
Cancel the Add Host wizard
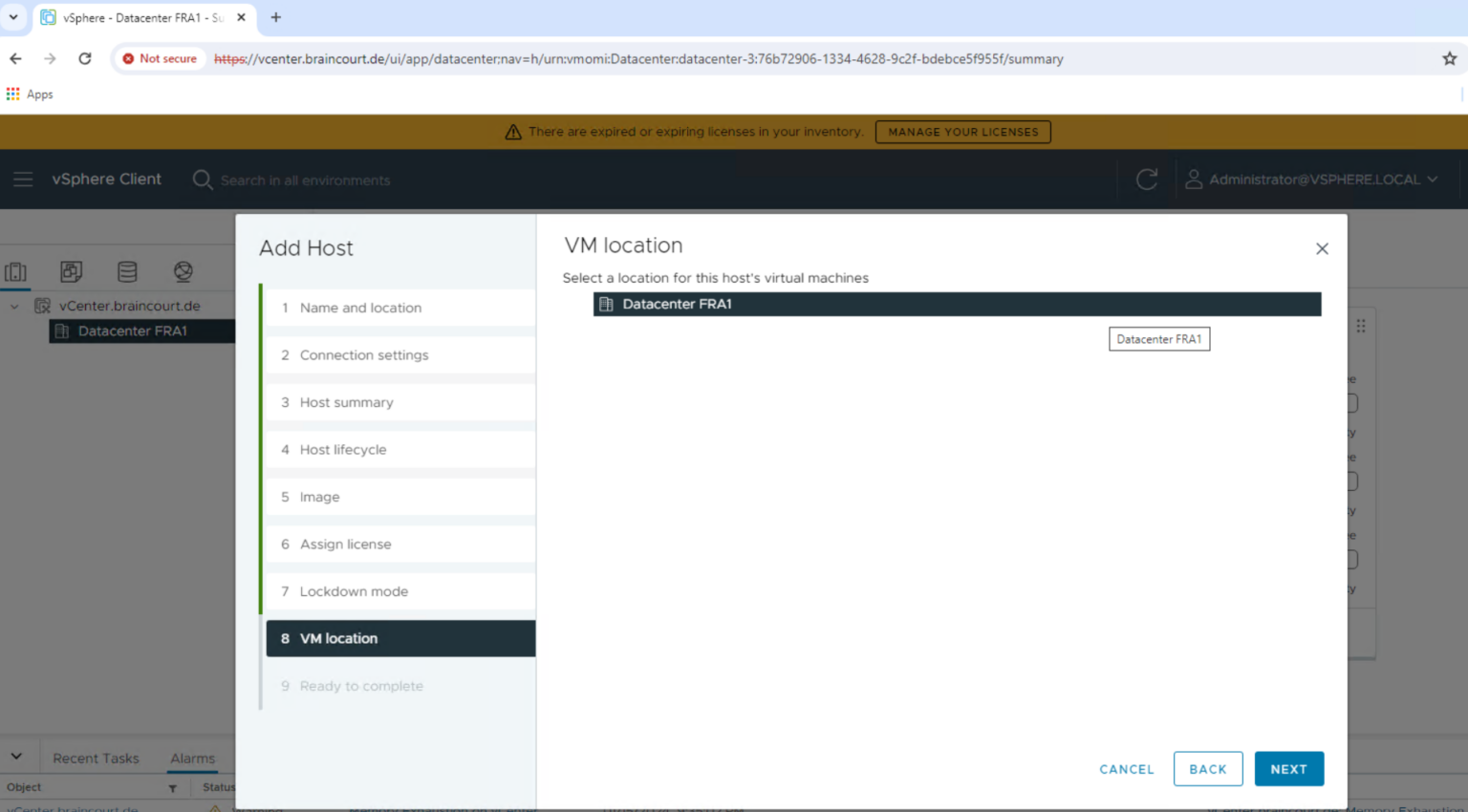(x=1126, y=769)
